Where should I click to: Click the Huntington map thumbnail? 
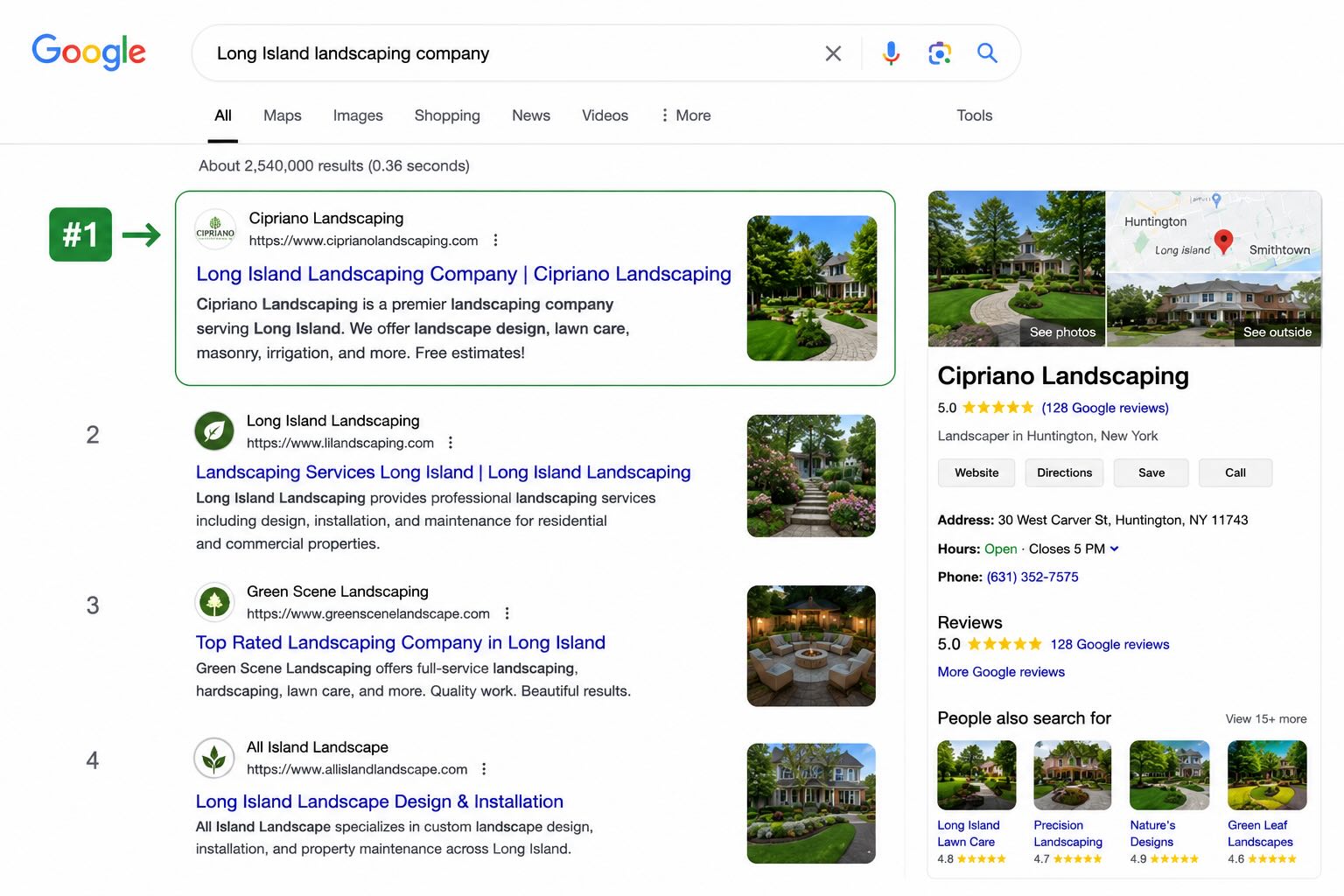pos(1214,231)
